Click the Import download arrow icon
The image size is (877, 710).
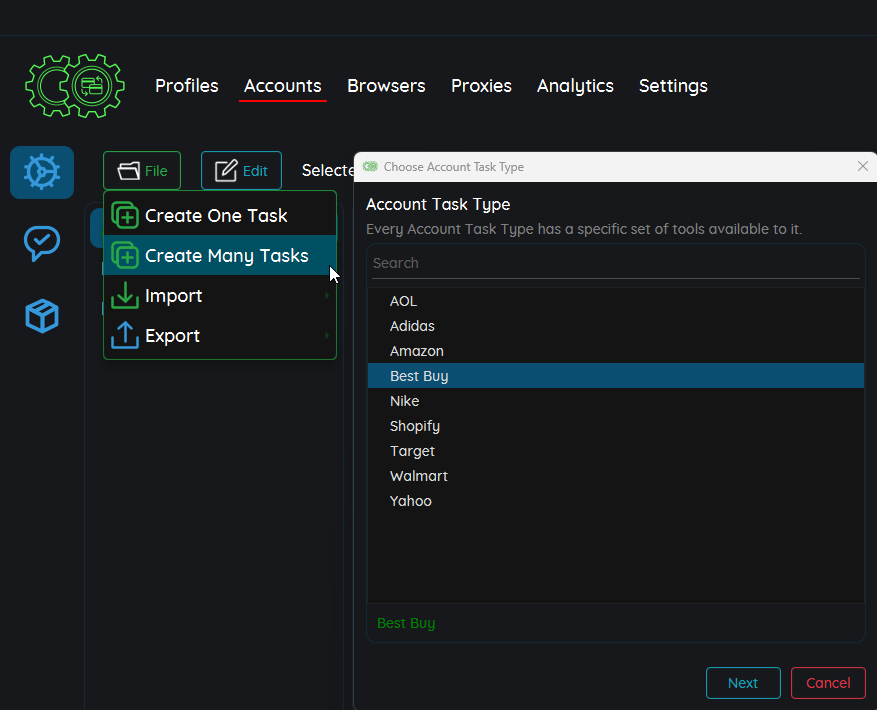(x=125, y=296)
